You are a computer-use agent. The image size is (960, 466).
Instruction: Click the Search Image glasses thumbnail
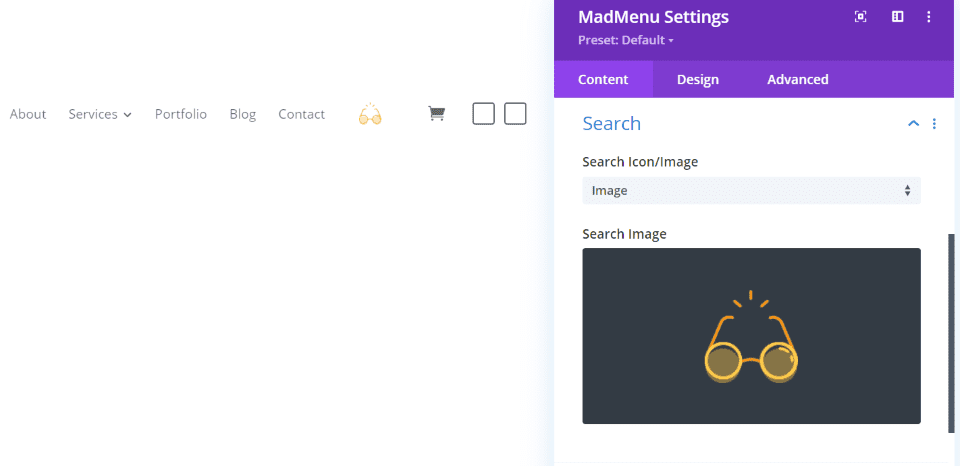[x=751, y=336]
